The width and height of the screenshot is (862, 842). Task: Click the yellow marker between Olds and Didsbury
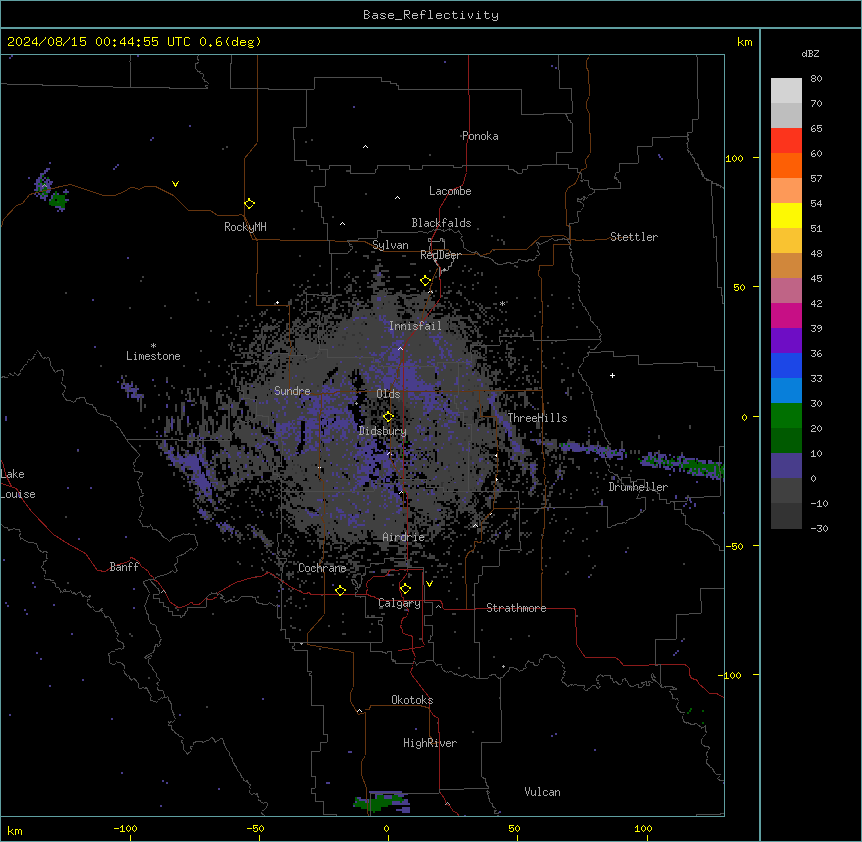coord(388,416)
